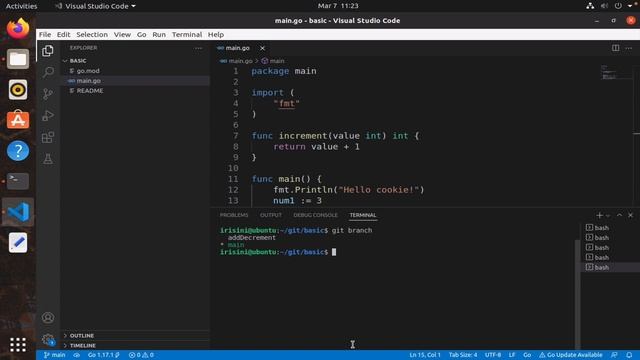The width and height of the screenshot is (640, 360).
Task: Open Rhythmbox from the Ubuntu dock
Action: 18,90
